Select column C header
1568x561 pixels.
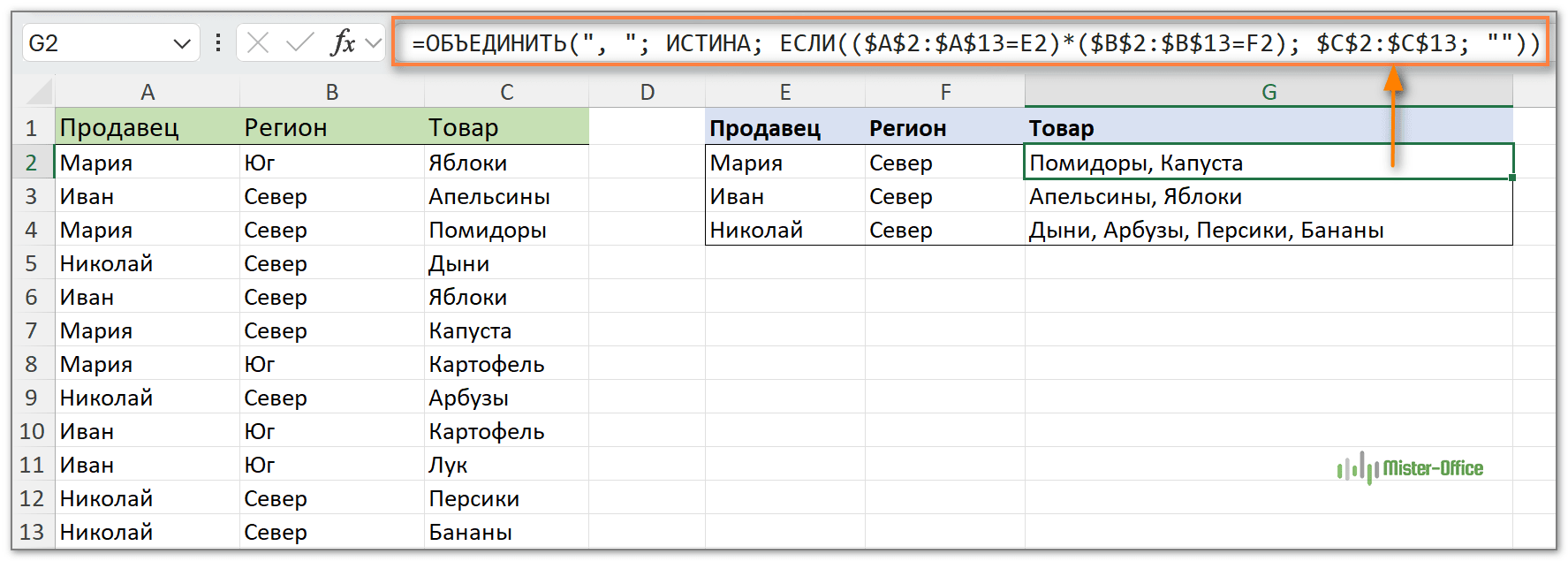pos(507,92)
